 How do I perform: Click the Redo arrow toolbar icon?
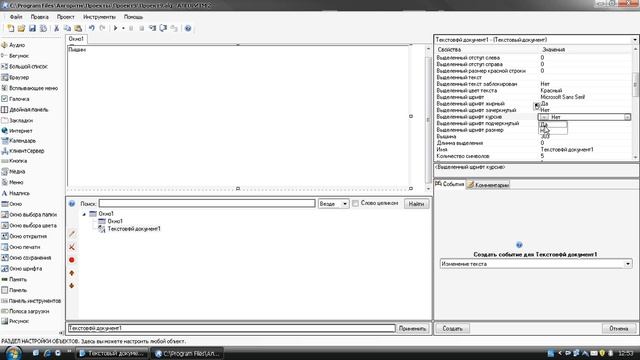click(102, 28)
